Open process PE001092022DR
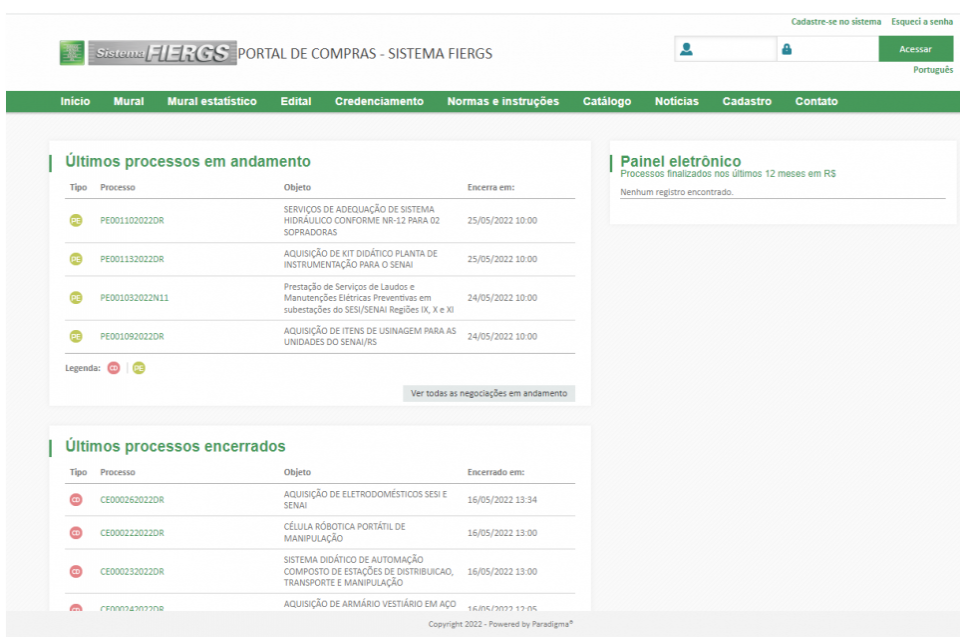Screen dimensions: 960x642 click(132, 336)
